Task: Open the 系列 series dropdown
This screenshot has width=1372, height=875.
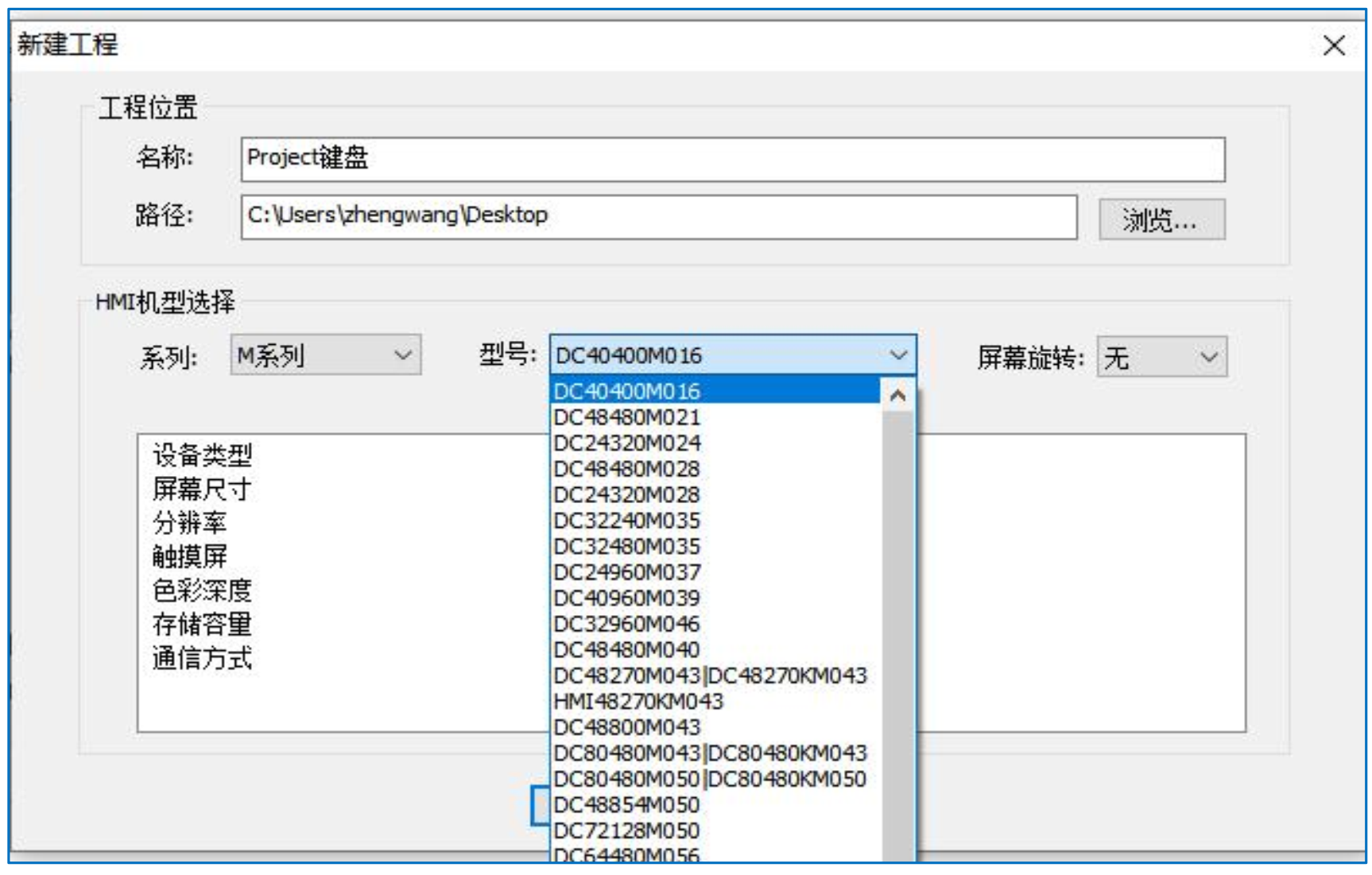Action: pos(325,355)
